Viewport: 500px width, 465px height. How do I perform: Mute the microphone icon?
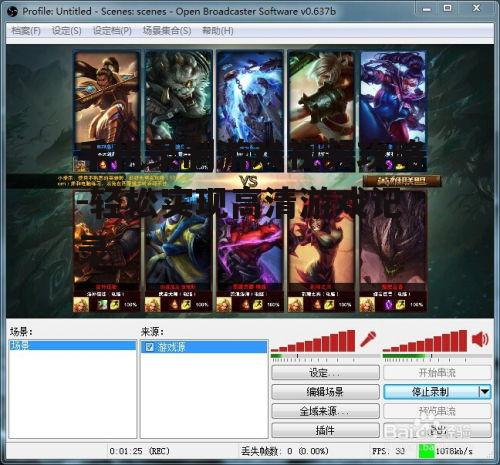368,339
